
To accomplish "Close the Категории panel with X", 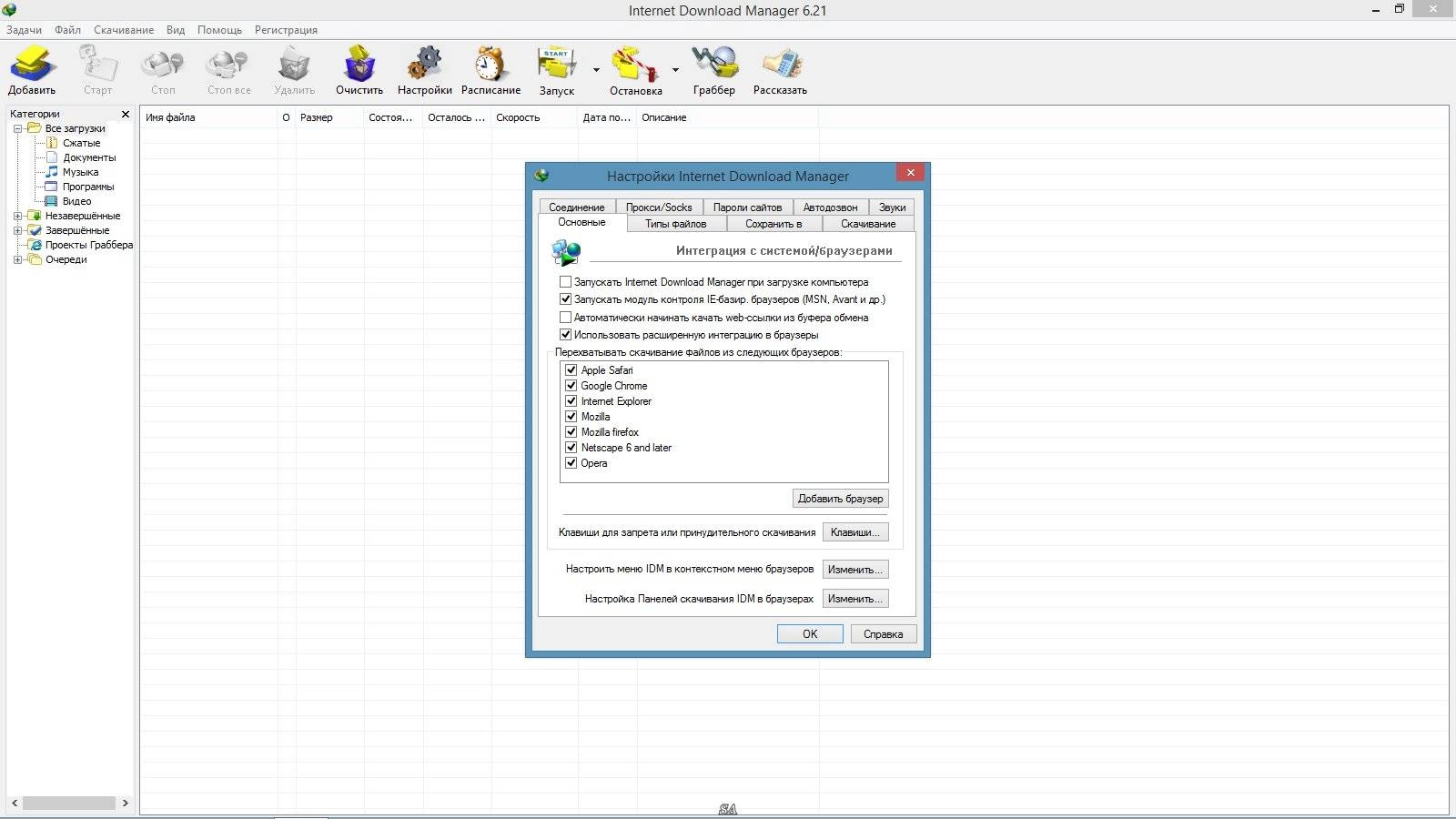I will [x=126, y=114].
